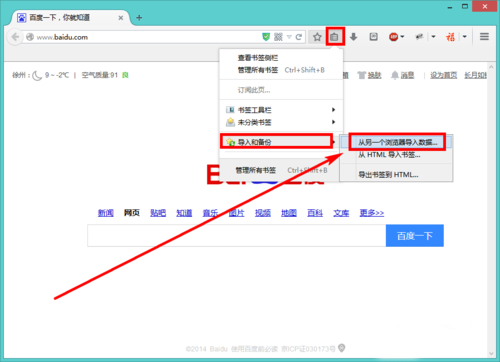The image size is (500, 362).
Task: Go back with the browser back arrow
Action: [x=15, y=37]
